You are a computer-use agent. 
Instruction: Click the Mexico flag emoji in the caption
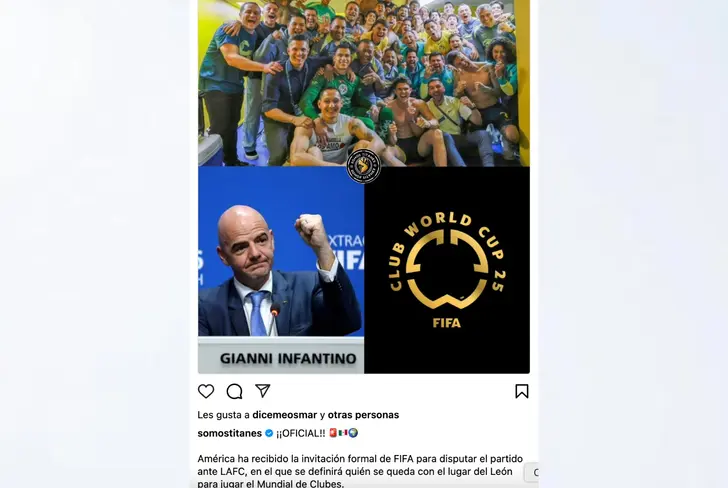[x=343, y=433]
